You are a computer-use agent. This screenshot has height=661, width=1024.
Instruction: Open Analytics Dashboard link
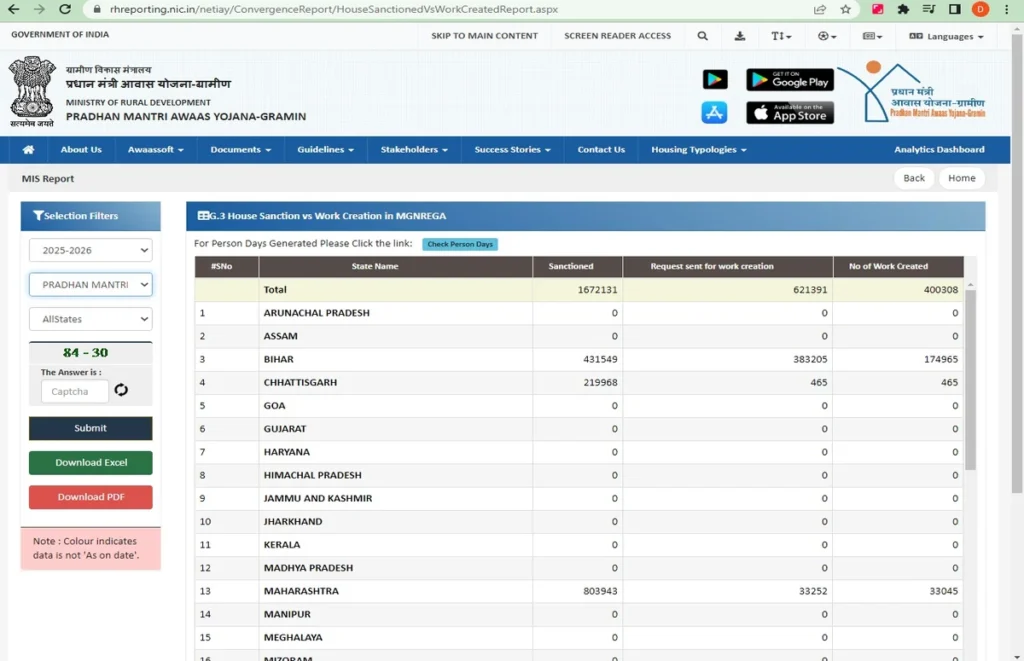(939, 150)
